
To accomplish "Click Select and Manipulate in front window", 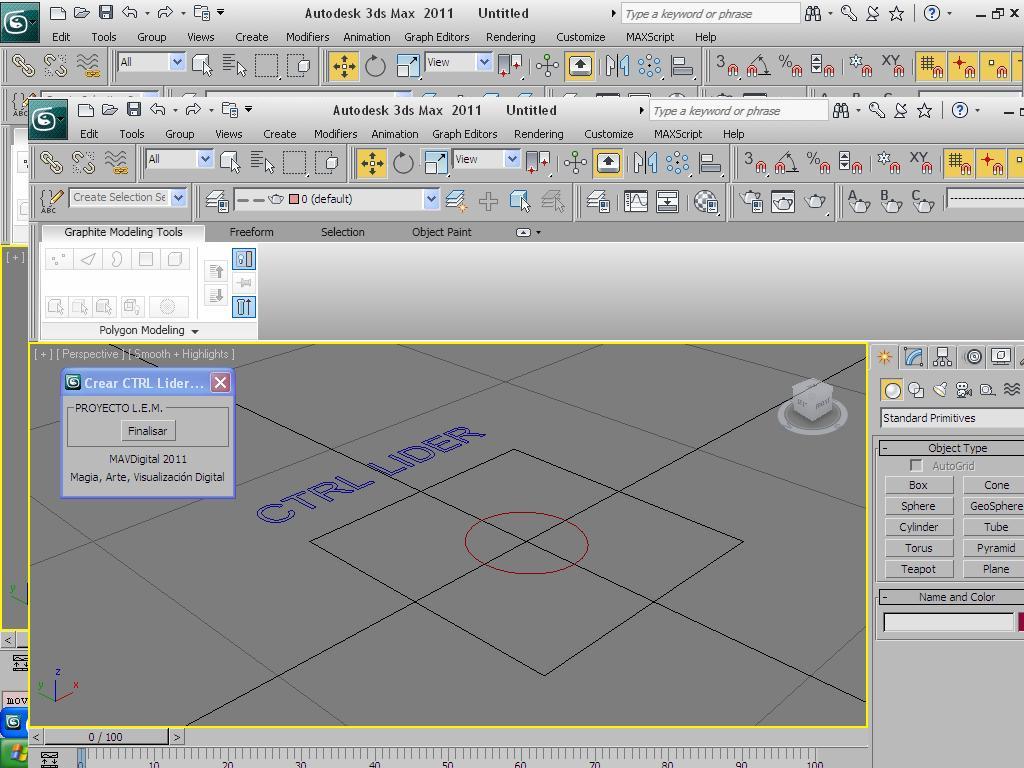I will coord(575,163).
